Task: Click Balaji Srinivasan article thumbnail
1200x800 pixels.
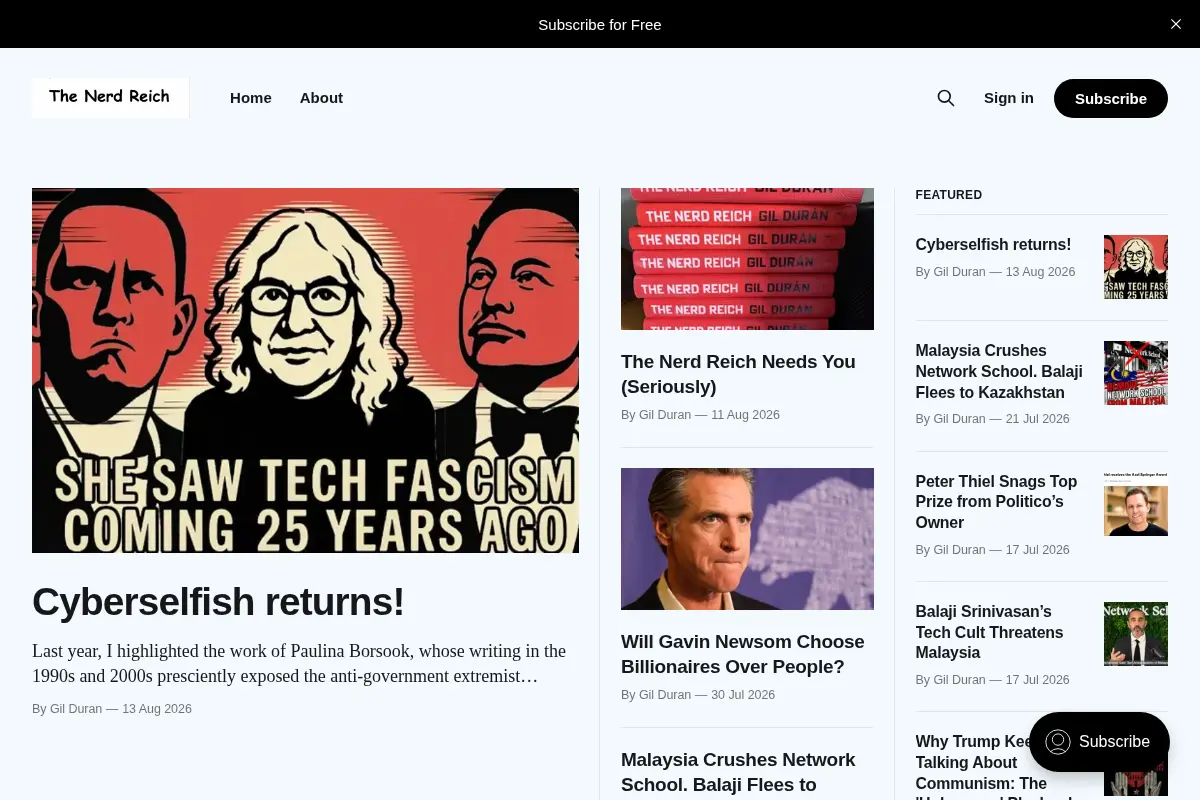Action: coord(1136,634)
